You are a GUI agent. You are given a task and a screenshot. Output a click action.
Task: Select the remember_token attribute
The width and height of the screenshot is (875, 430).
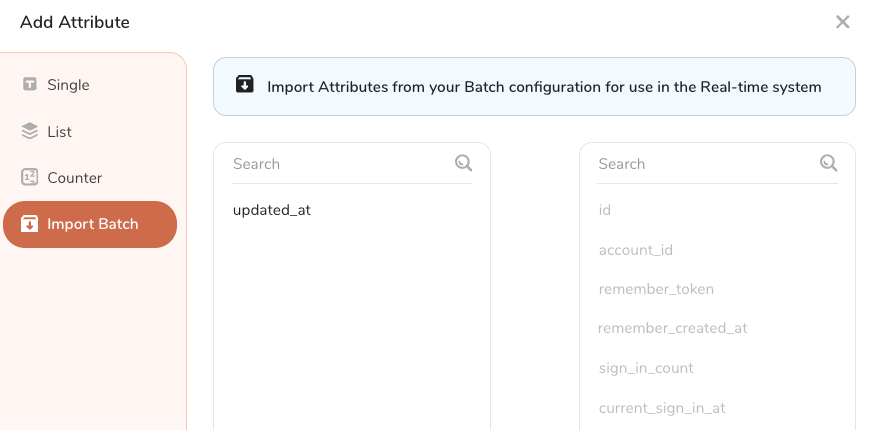(x=656, y=289)
